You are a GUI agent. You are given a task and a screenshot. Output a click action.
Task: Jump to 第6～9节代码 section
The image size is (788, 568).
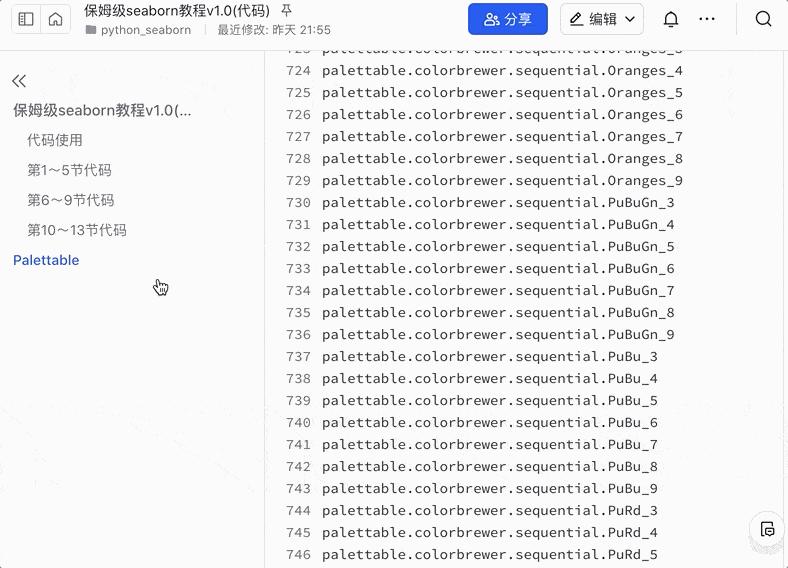tap(71, 200)
